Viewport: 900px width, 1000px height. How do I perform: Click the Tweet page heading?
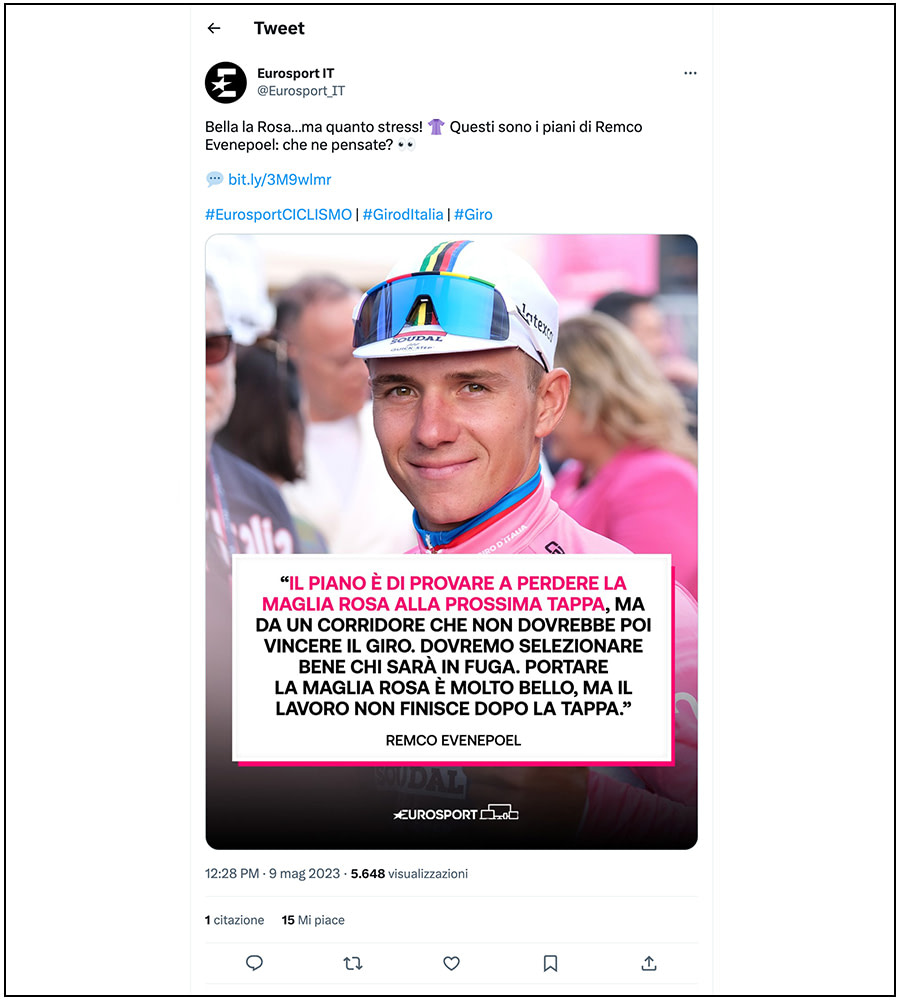(x=279, y=28)
